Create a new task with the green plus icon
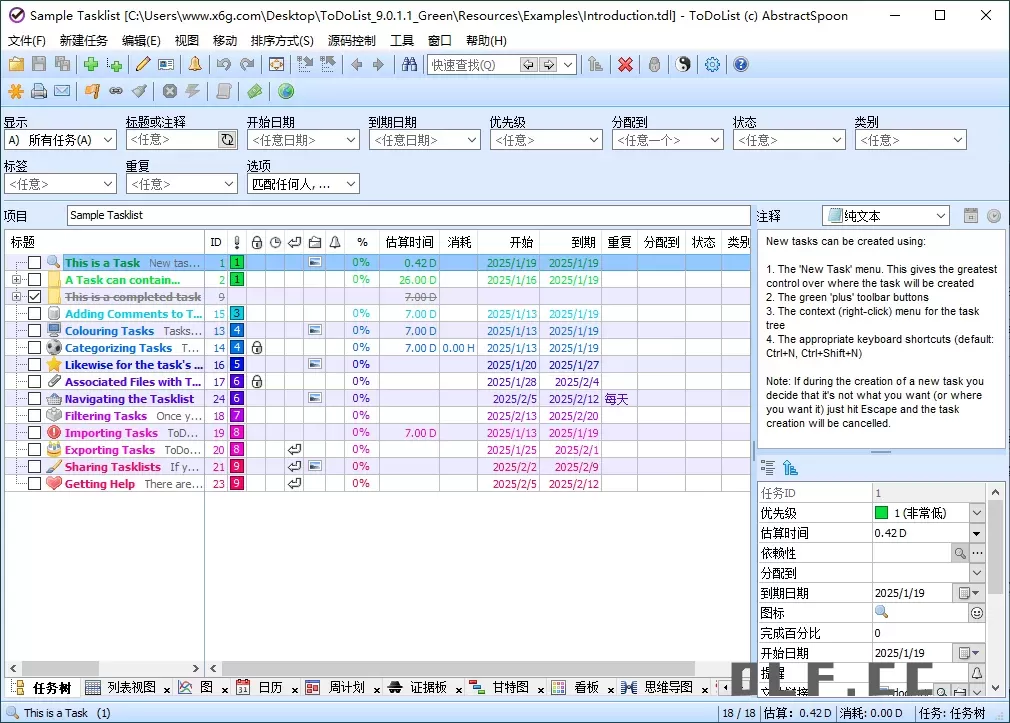1010x723 pixels. point(91,64)
